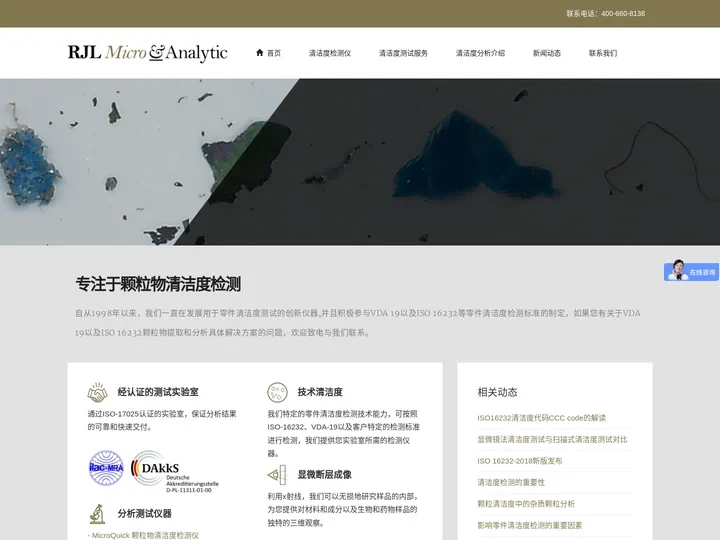Click the microscope icon beside 分析测试仪器
Screen dimensions: 720x540
point(97,514)
